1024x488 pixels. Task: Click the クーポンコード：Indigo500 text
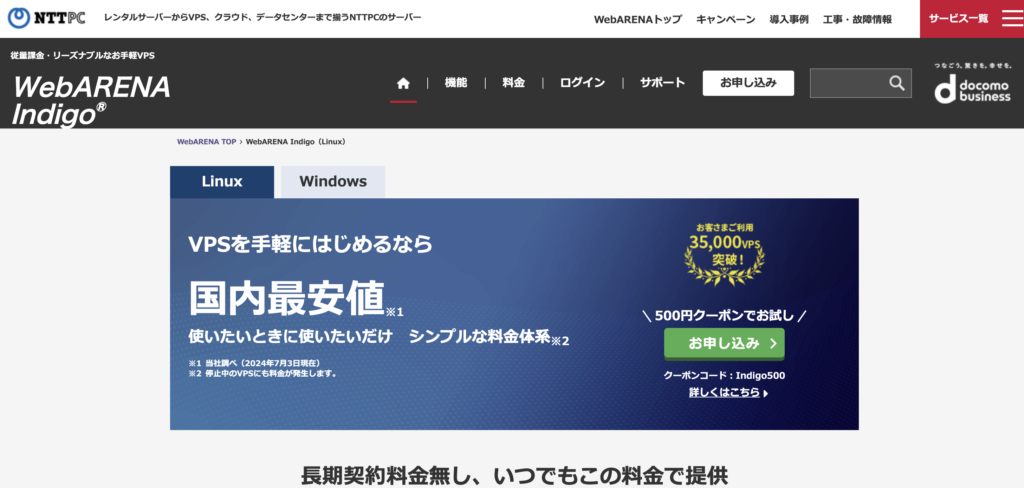click(724, 376)
